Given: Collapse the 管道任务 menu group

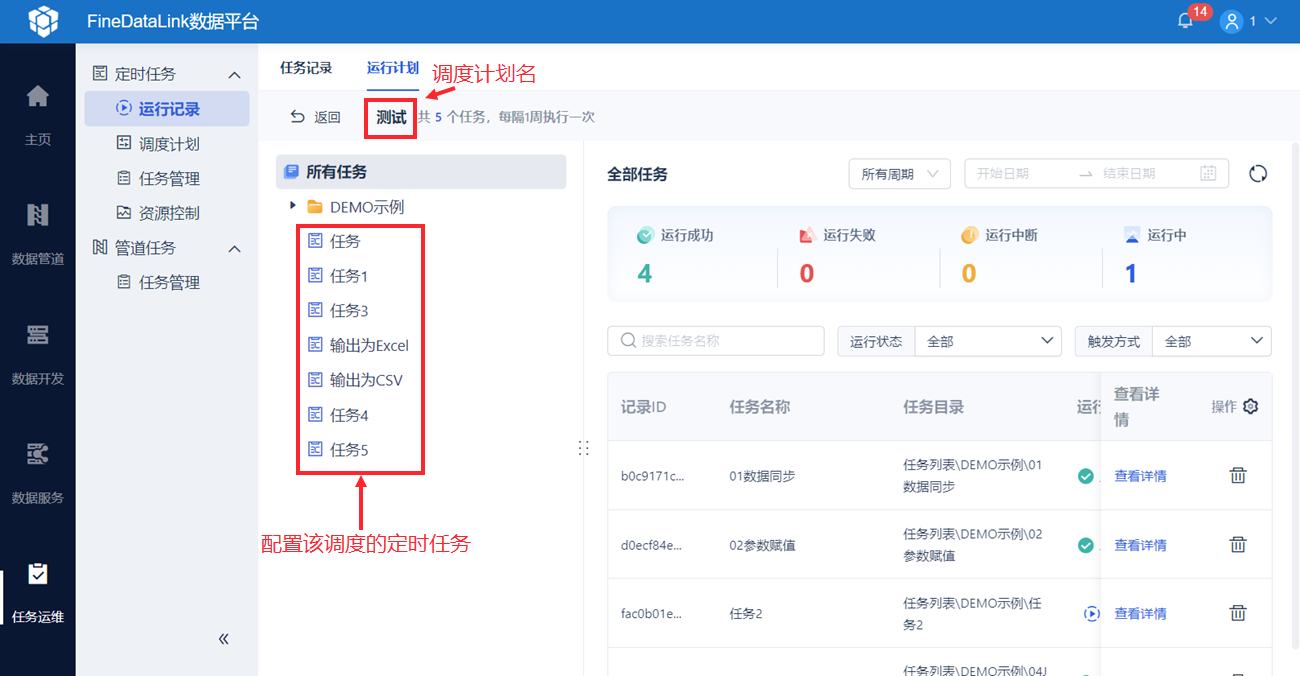Looking at the screenshot, I should (x=235, y=248).
